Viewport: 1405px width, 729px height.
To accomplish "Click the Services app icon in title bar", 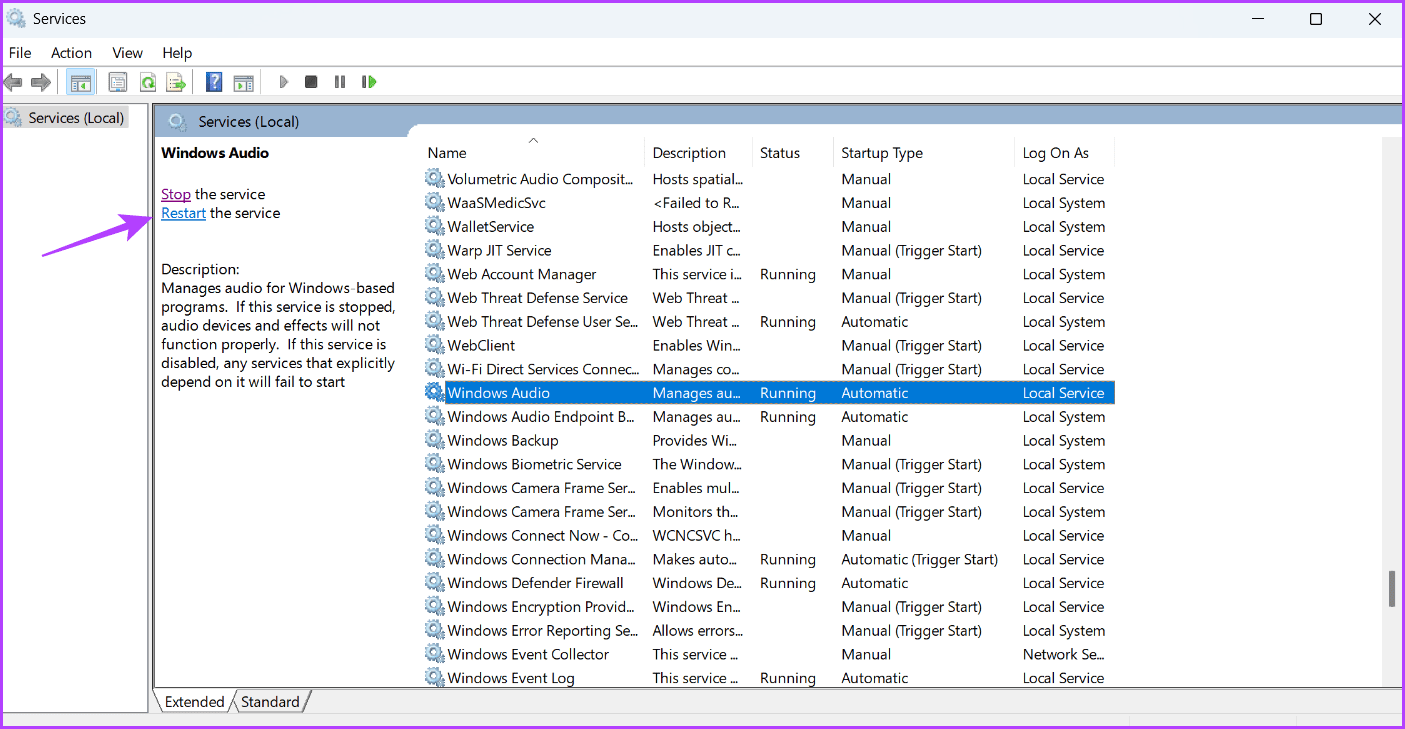I will click(x=17, y=18).
